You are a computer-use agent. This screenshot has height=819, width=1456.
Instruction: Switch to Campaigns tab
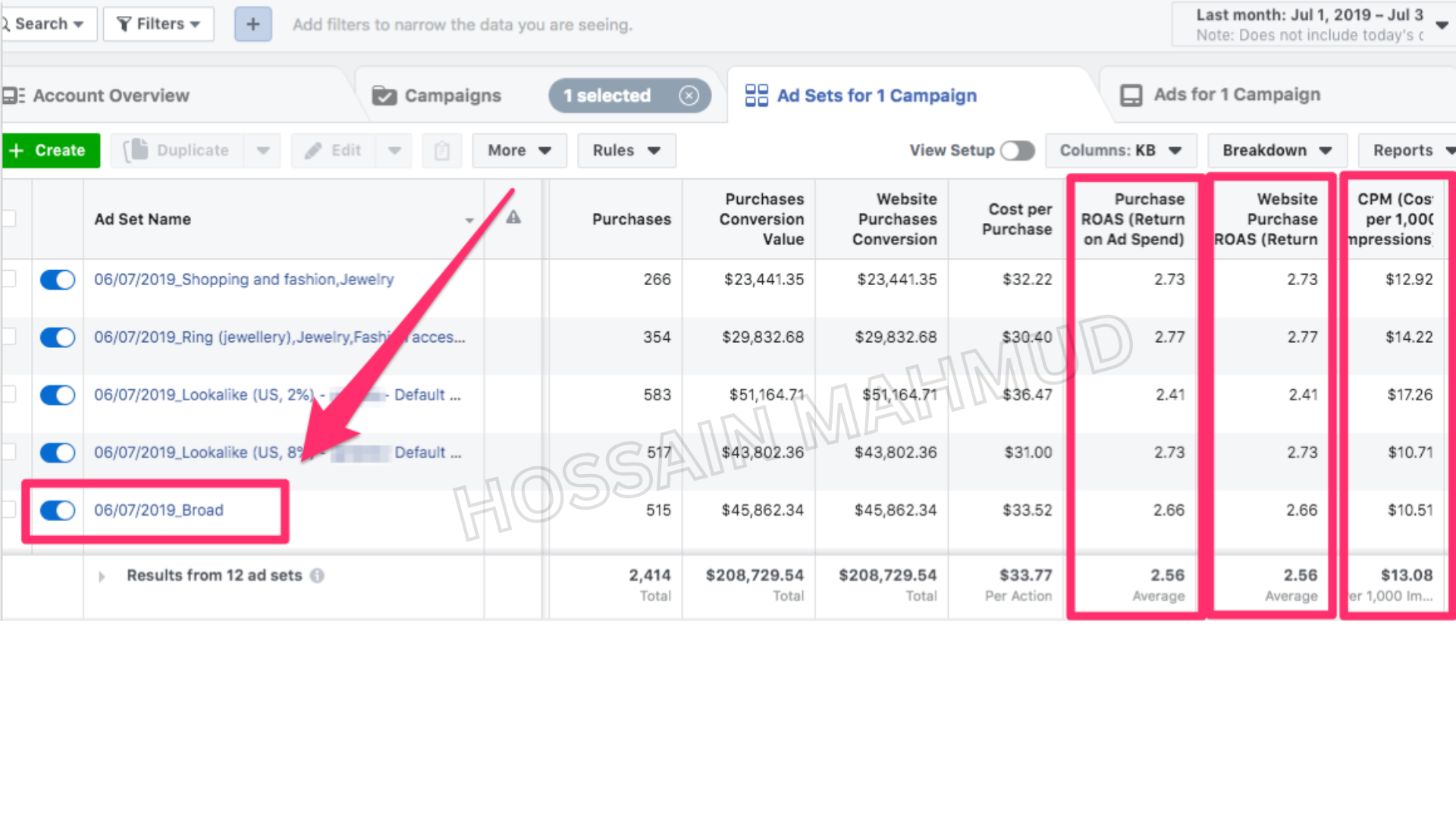pos(453,96)
